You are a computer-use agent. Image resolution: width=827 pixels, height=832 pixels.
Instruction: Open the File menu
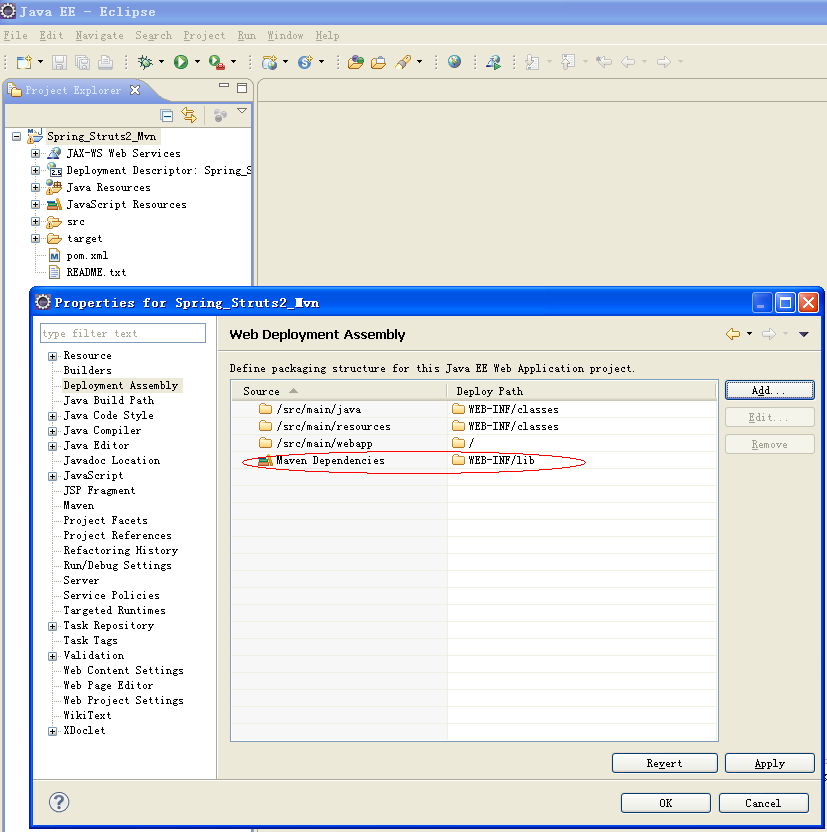[15, 36]
